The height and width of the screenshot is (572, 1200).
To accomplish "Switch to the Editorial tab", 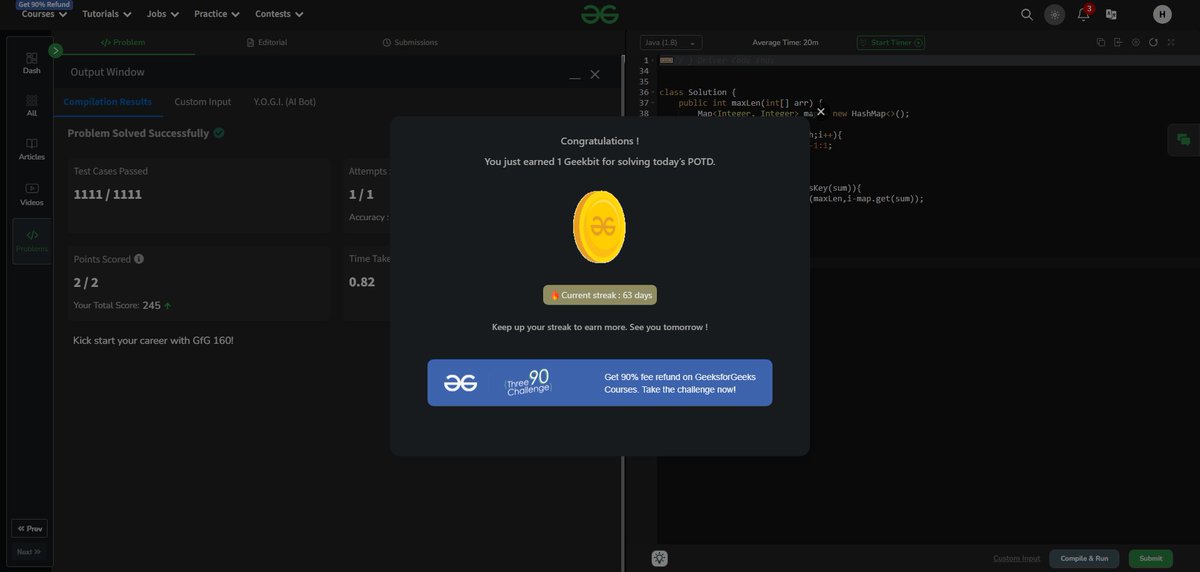I will [267, 43].
